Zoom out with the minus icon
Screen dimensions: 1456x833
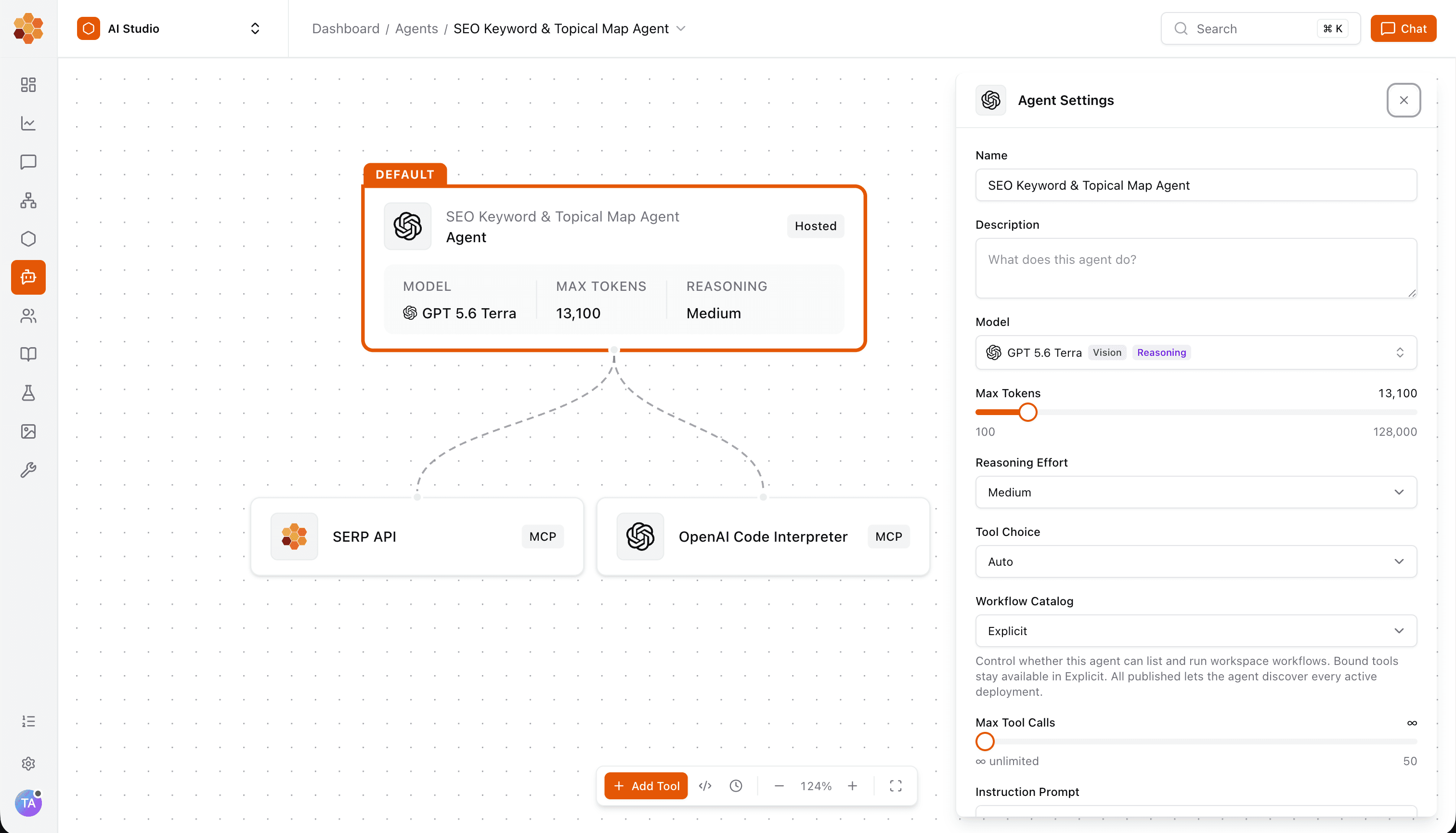[779, 786]
